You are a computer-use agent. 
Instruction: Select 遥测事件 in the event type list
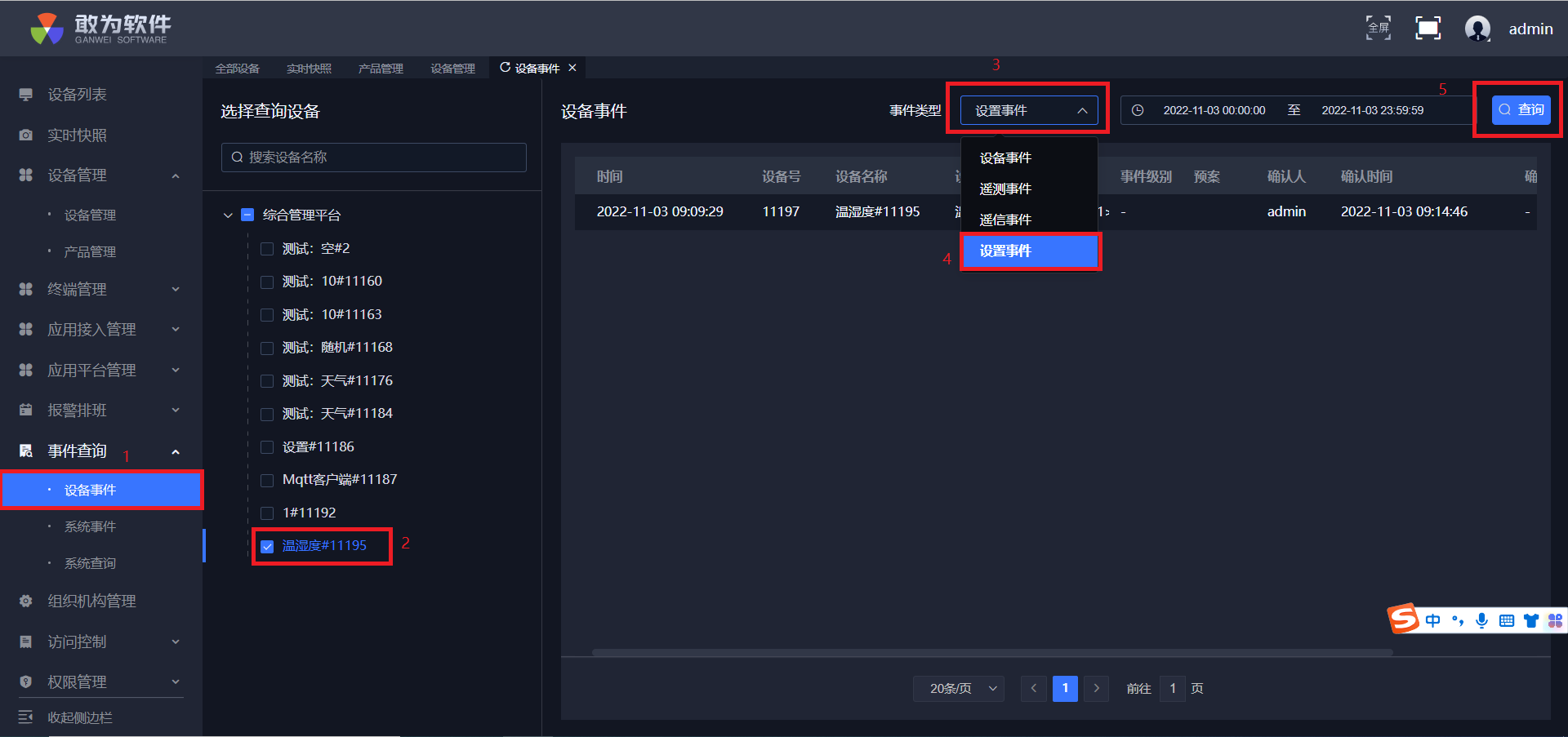click(x=1029, y=189)
